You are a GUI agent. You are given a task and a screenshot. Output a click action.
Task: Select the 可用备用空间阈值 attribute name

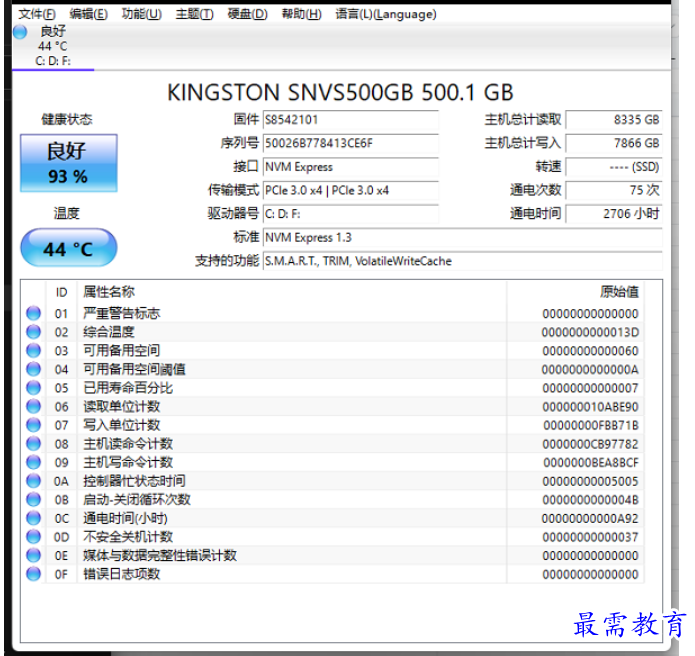tap(135, 369)
